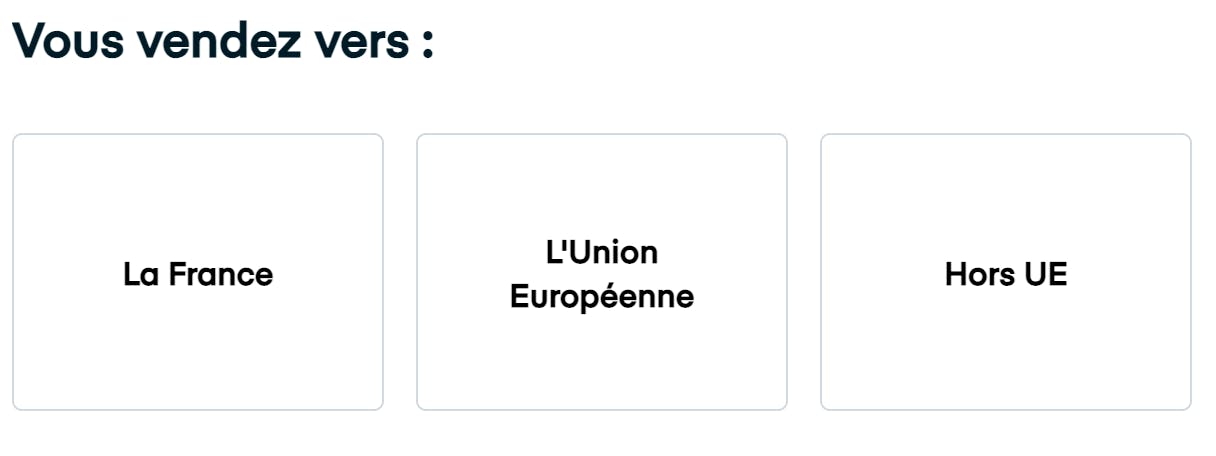Set selling destination to the European Union
The image size is (1216, 456).
pos(602,272)
